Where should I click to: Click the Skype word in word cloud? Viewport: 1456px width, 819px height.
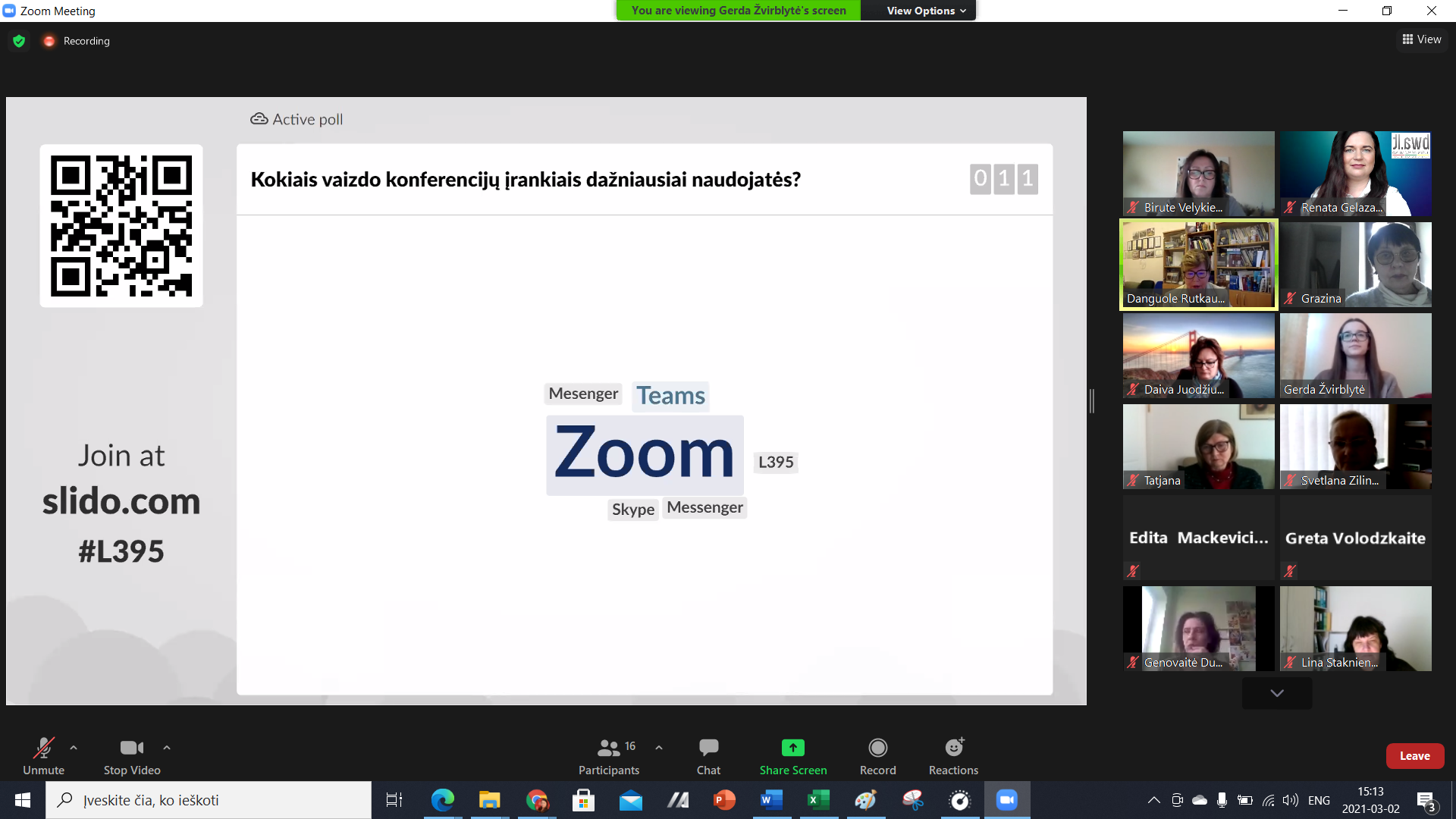[633, 509]
